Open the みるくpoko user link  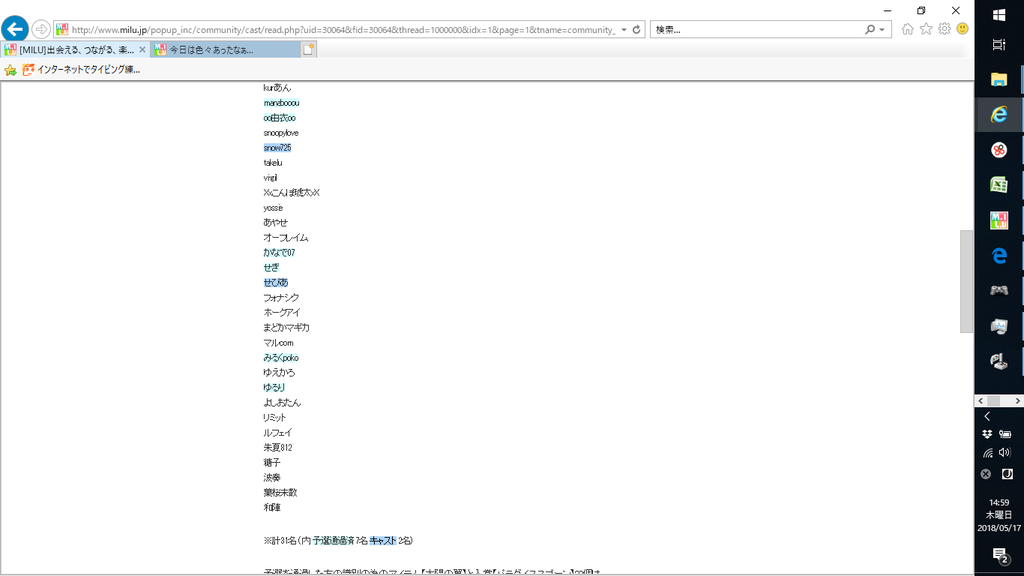click(281, 358)
